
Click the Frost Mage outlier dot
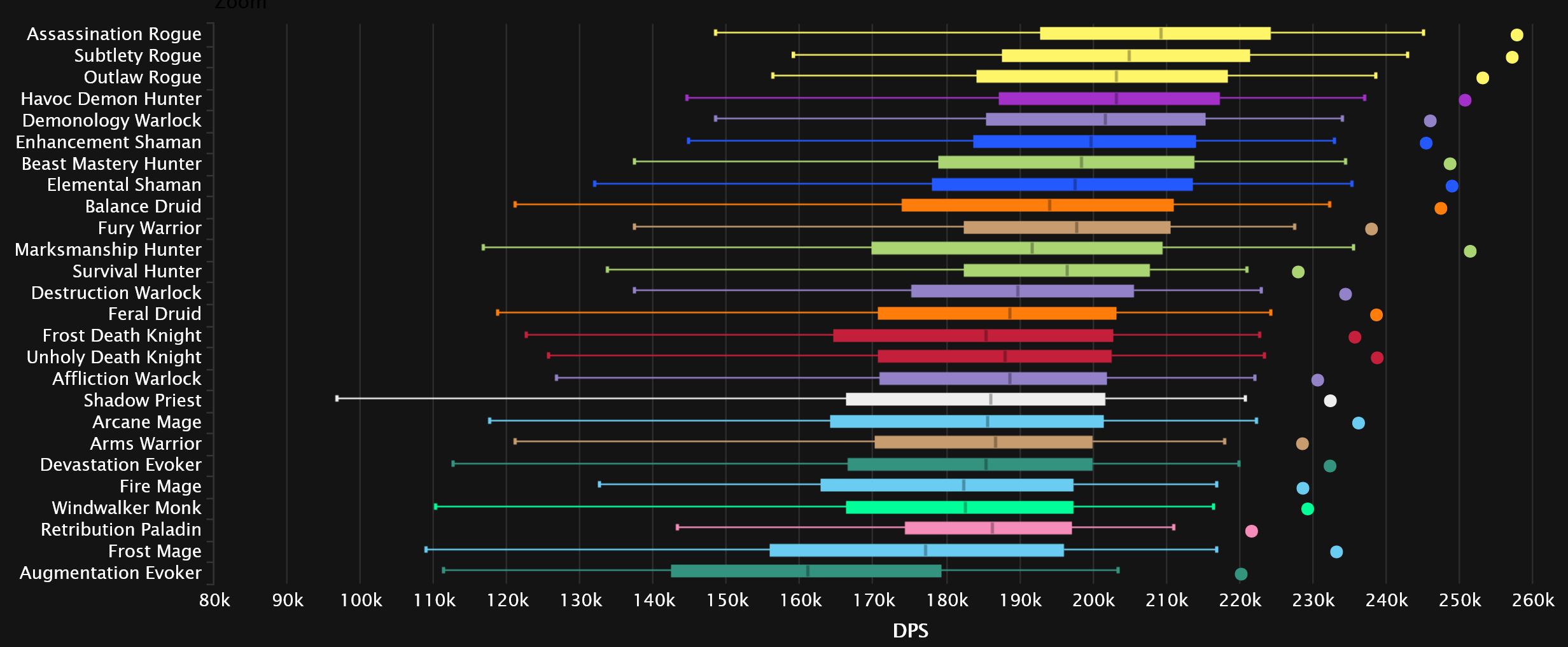[1336, 552]
